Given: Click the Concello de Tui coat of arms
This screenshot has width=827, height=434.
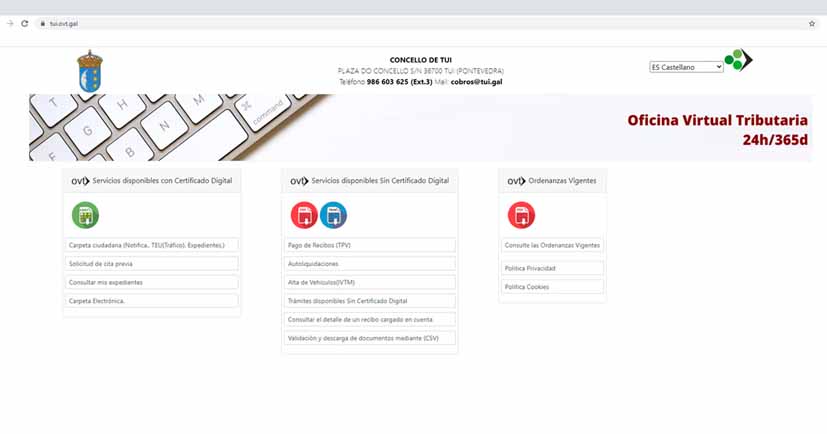Looking at the screenshot, I should (x=90, y=71).
